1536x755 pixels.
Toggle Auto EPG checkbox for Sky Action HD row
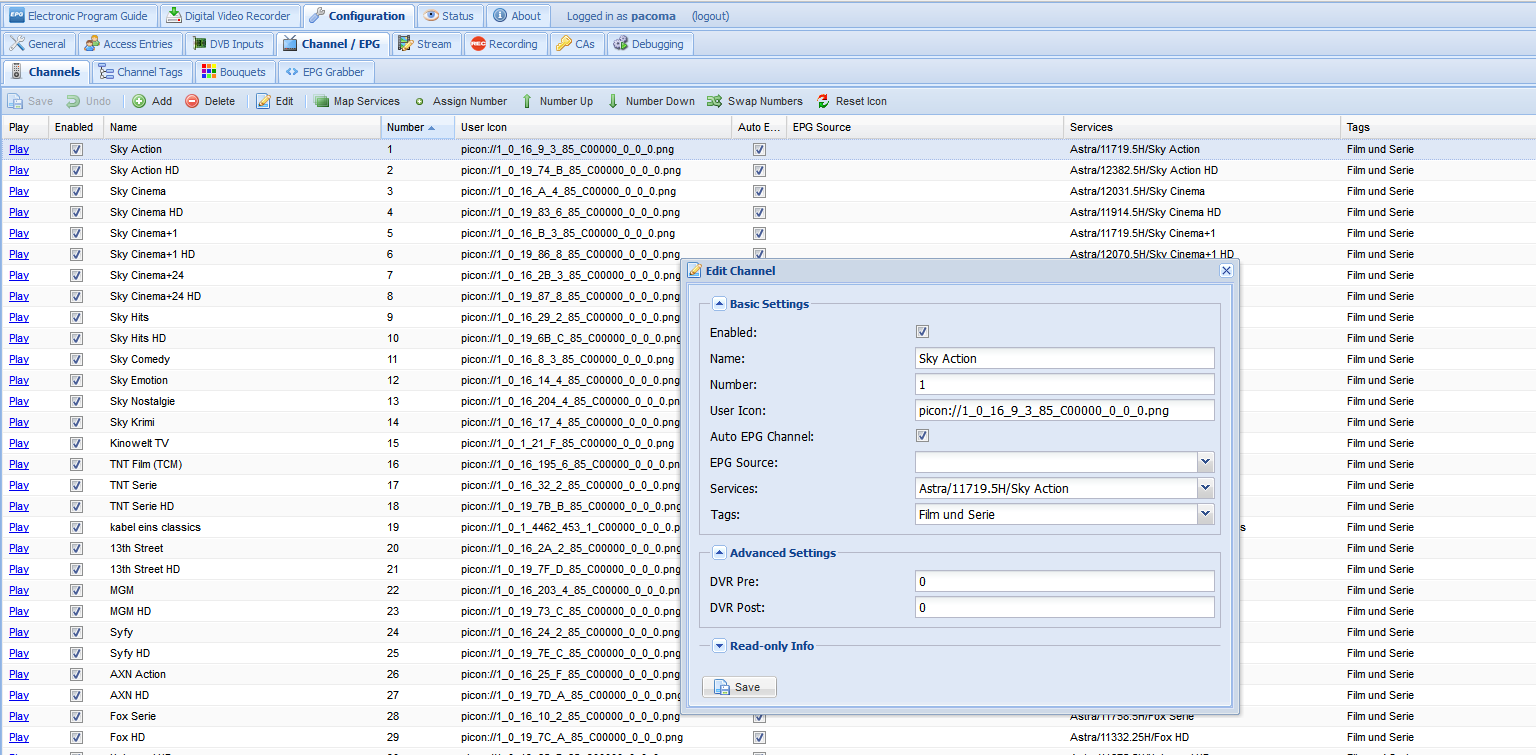click(x=759, y=170)
